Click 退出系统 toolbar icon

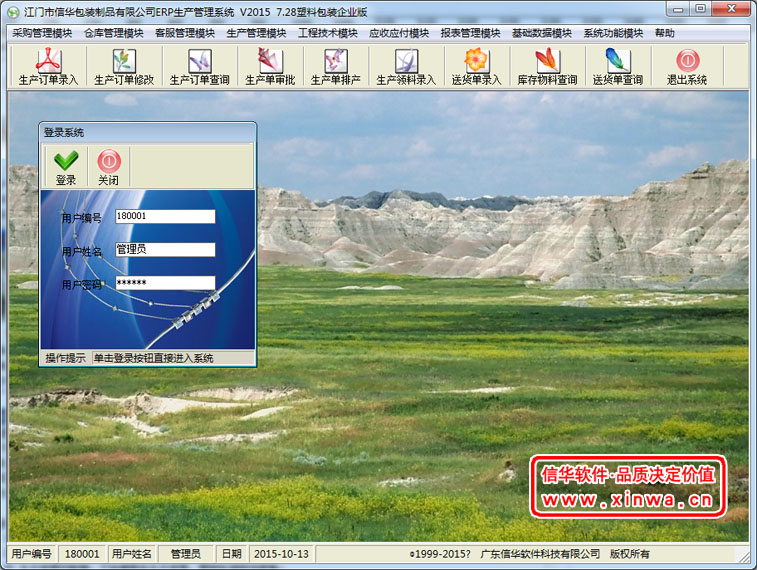(687, 67)
